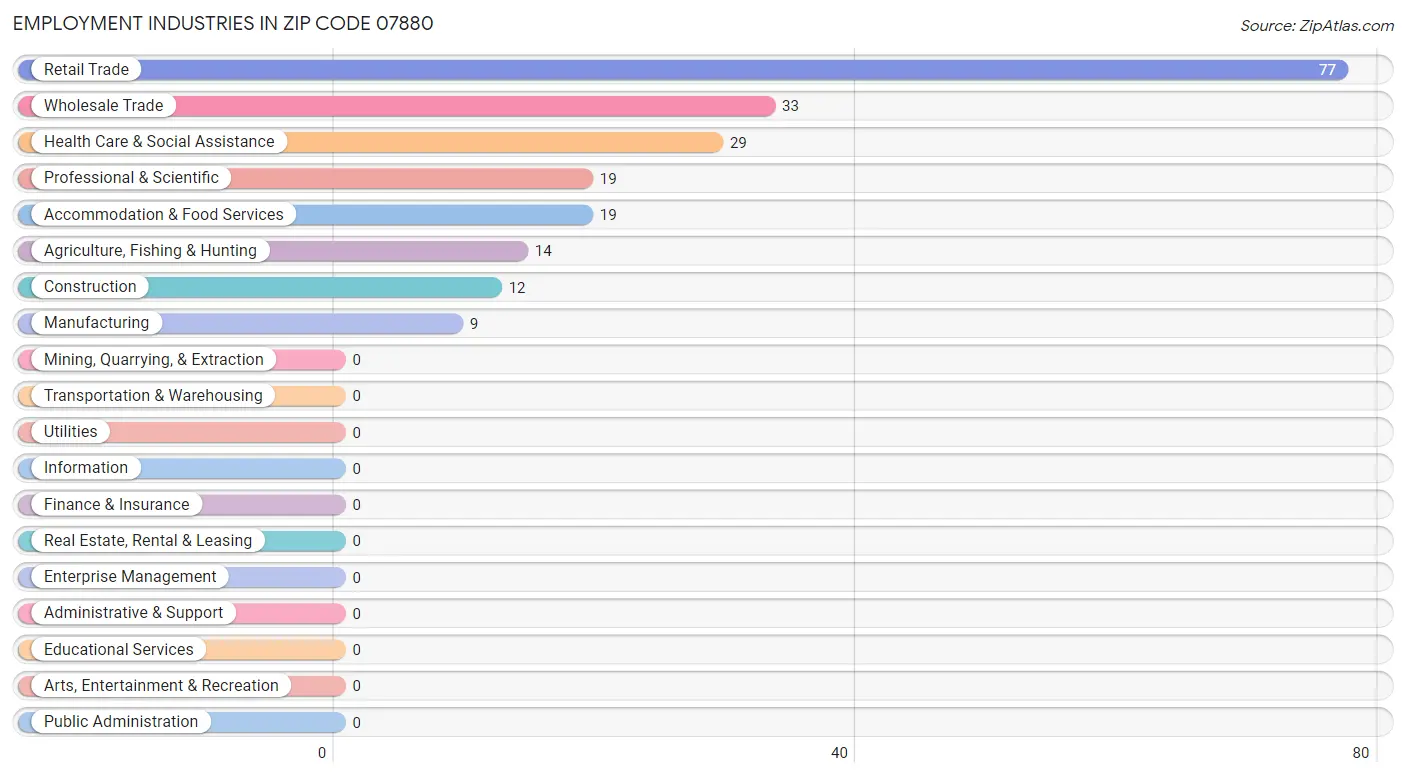Click the Construction value 12
This screenshot has width=1406, height=777.
(x=517, y=288)
